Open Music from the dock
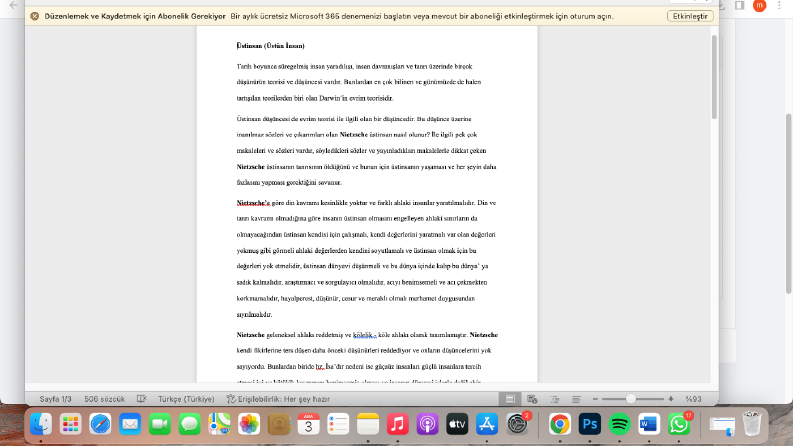This screenshot has height=446, width=793. coord(398,424)
